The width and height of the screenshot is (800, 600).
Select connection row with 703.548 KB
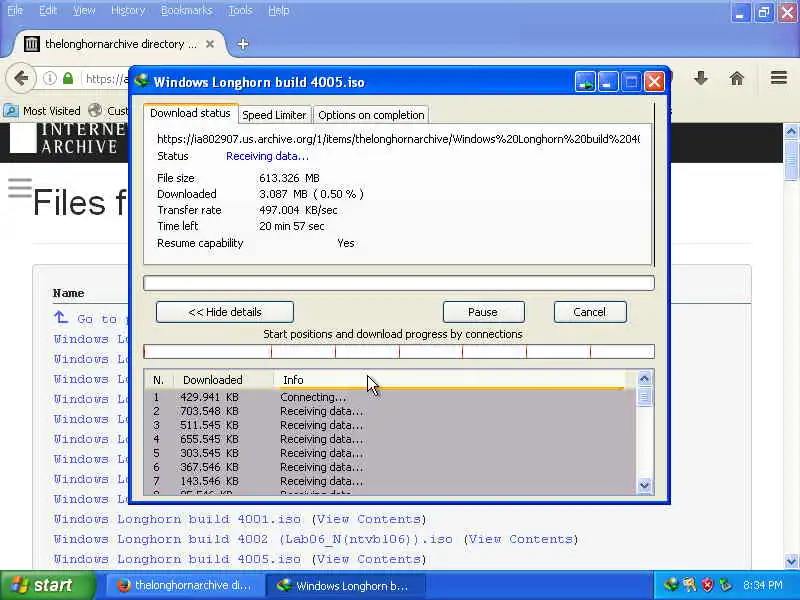(390, 411)
